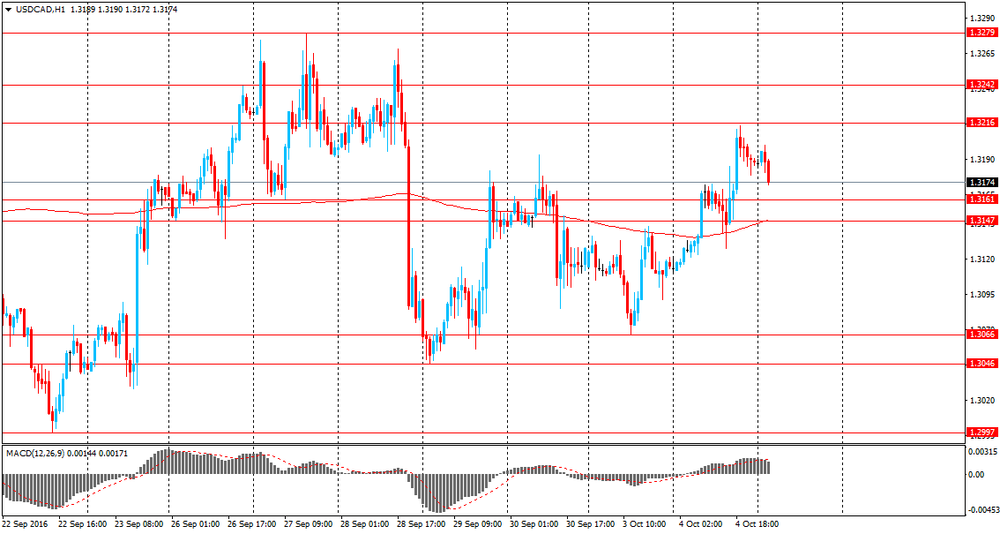
Task: Select the 1.2997 support level label
Action: [982, 433]
